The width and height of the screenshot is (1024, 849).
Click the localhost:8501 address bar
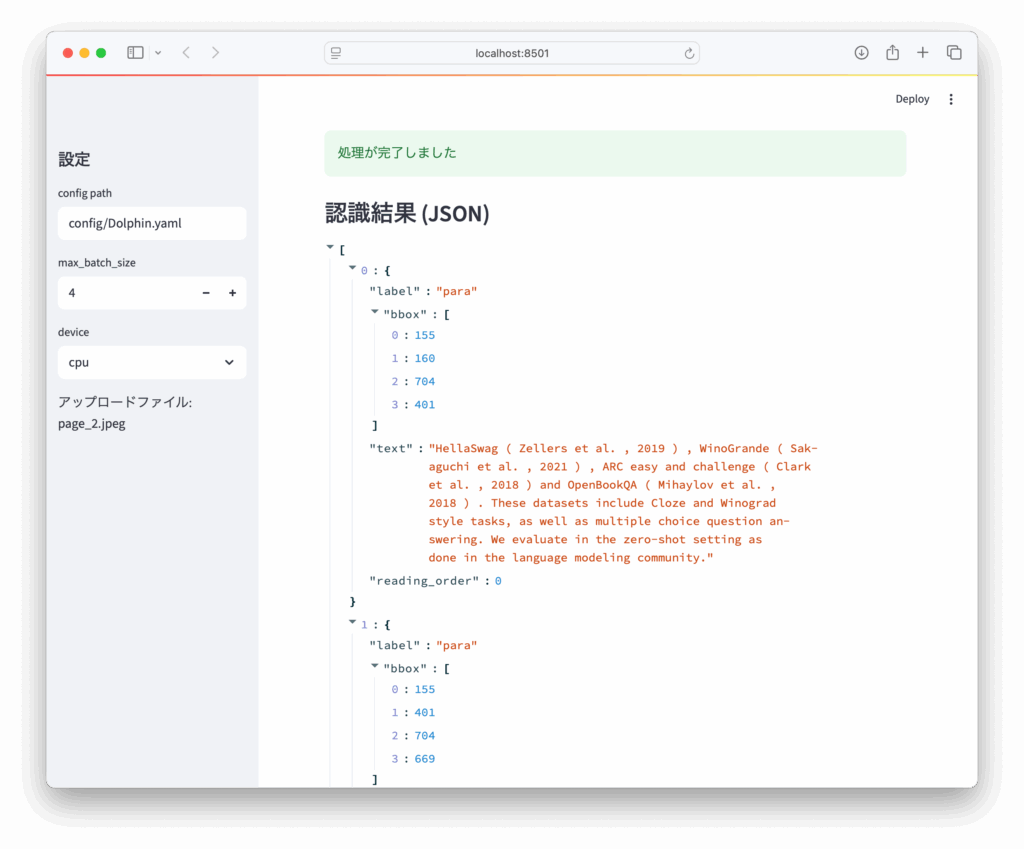coord(512,53)
